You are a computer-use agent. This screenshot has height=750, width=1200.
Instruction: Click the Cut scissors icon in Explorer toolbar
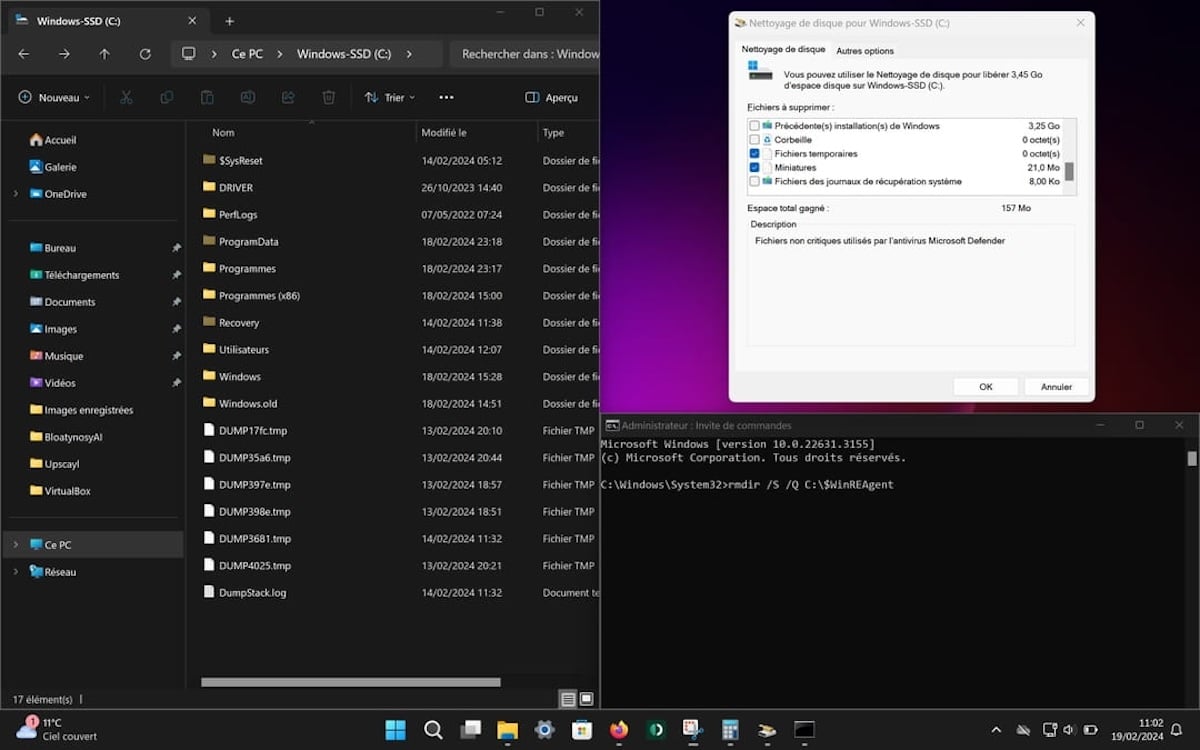126,97
